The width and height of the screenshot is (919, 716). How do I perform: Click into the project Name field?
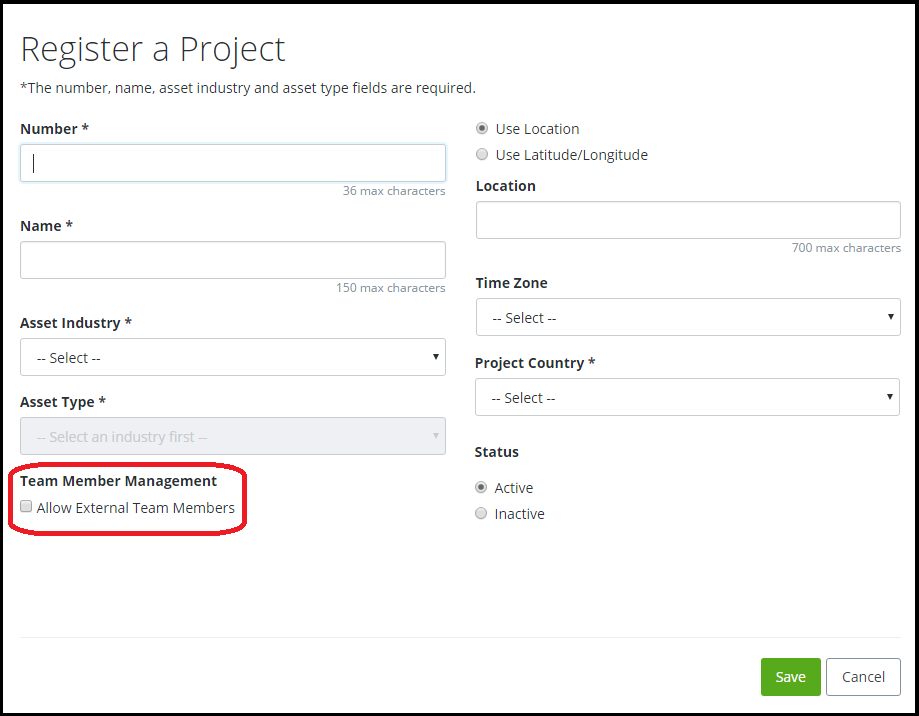tap(233, 260)
